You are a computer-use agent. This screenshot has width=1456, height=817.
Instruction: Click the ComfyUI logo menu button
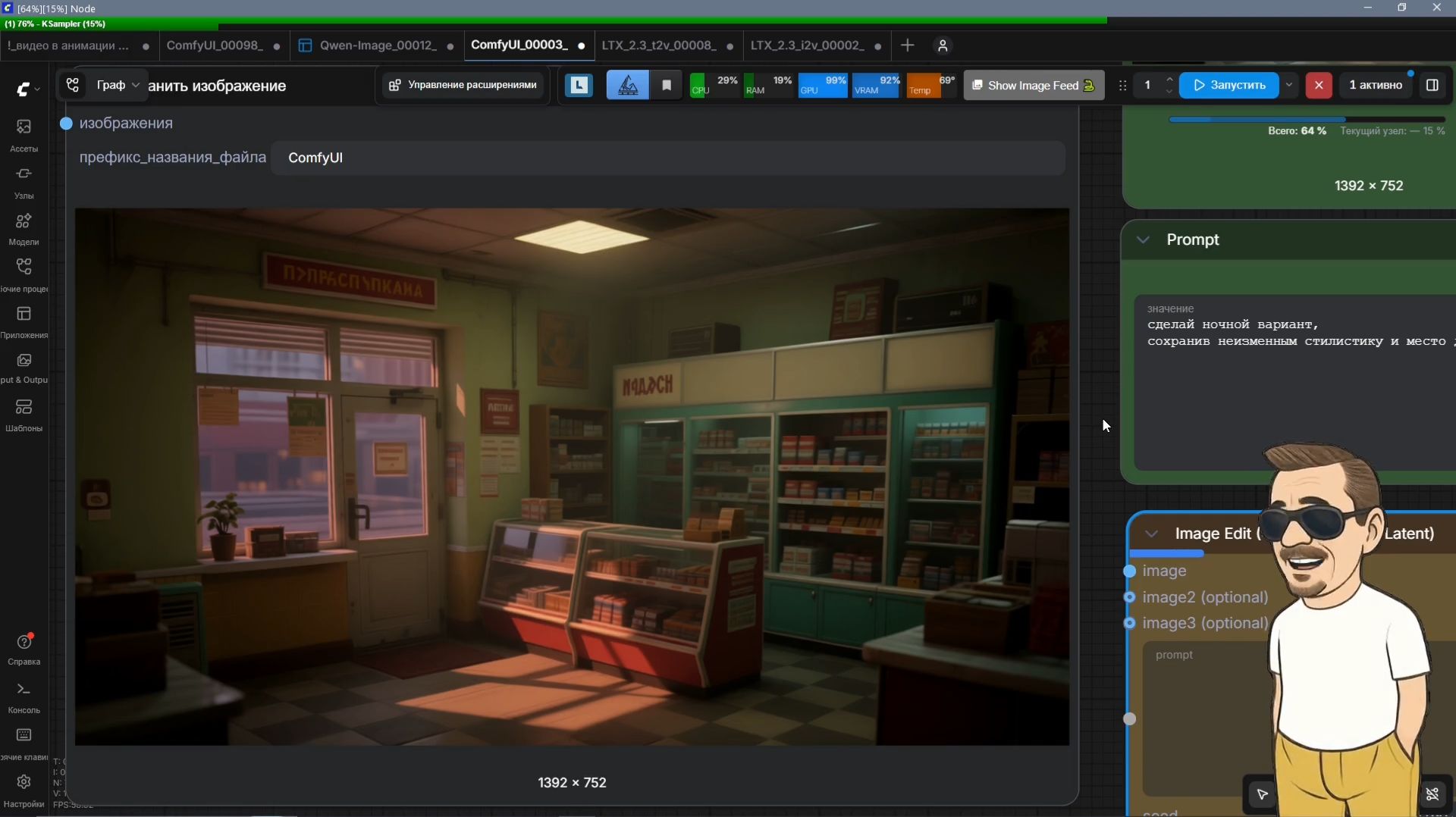pos(24,89)
